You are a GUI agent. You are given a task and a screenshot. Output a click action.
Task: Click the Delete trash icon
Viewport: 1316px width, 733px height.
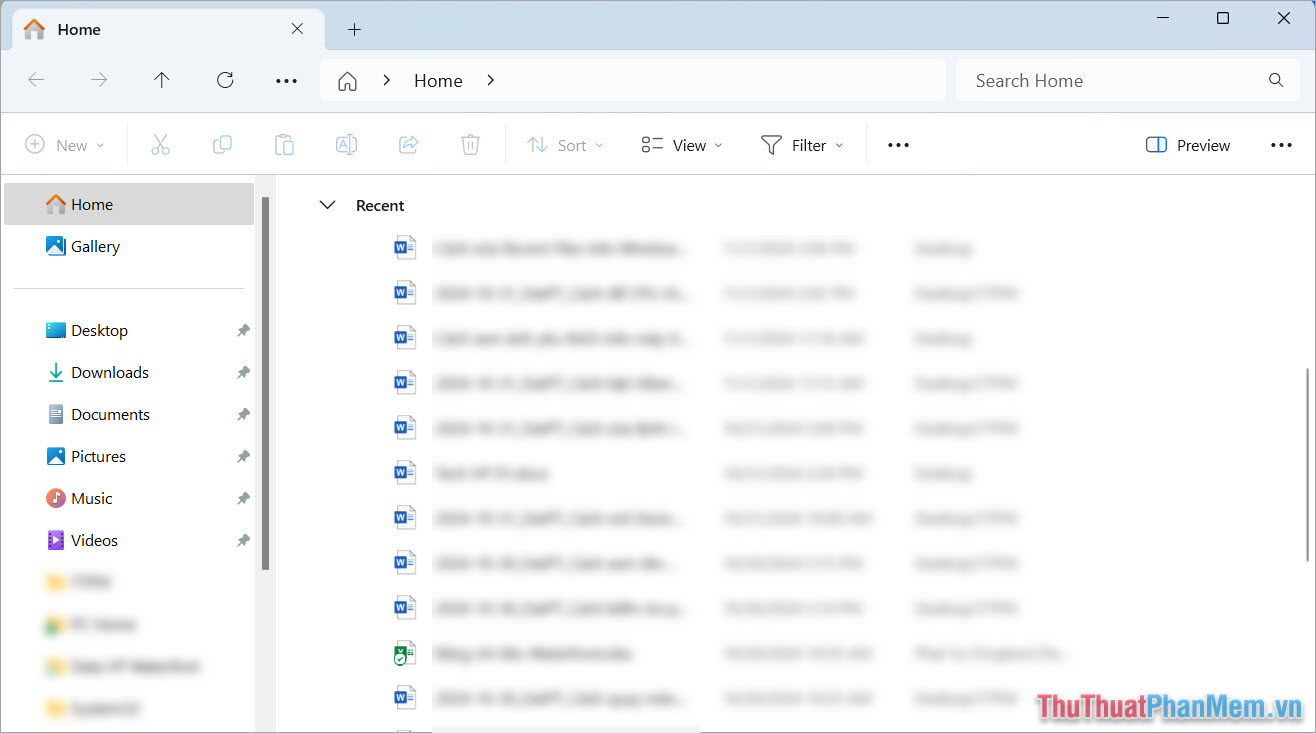click(x=470, y=144)
